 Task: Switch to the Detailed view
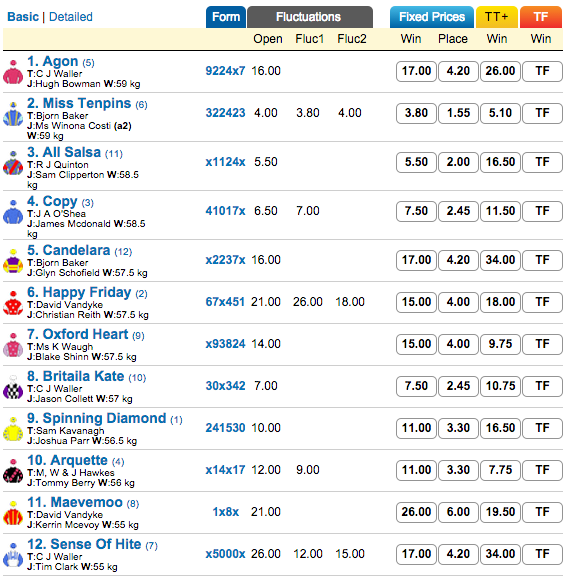click(x=71, y=17)
